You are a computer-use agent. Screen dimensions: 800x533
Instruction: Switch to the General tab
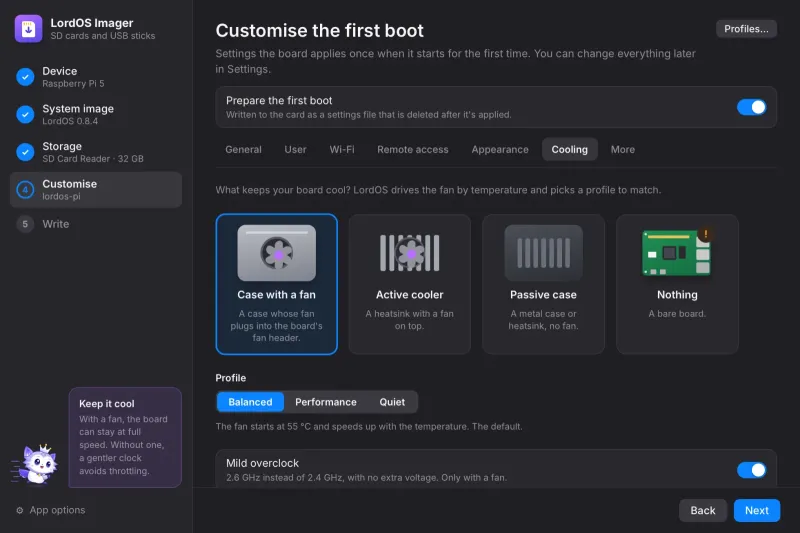pos(243,149)
